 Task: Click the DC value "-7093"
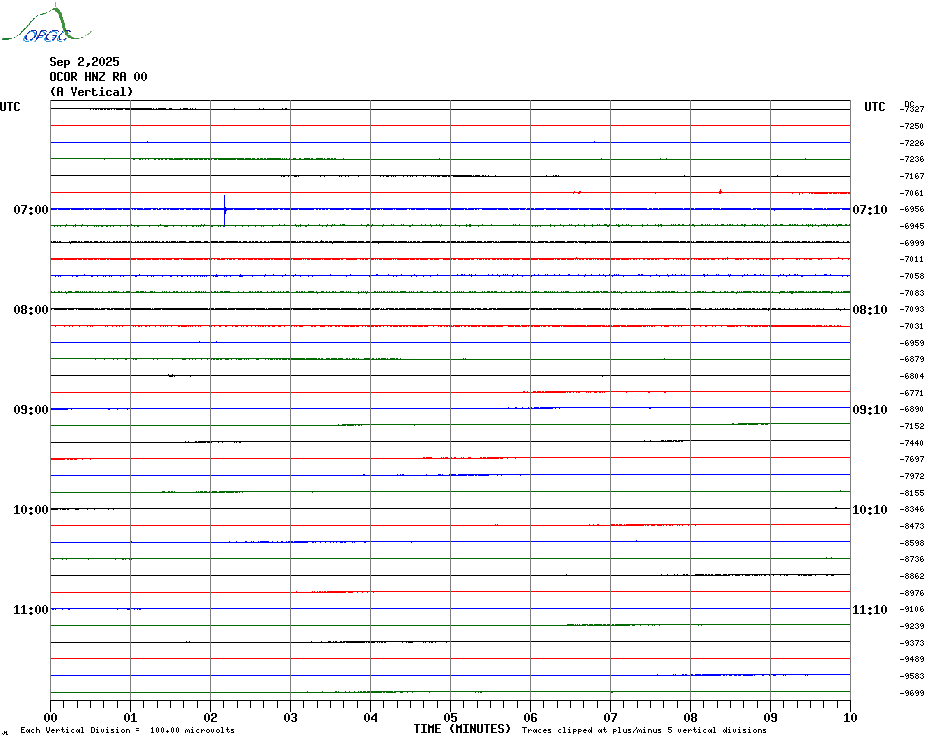click(x=912, y=310)
